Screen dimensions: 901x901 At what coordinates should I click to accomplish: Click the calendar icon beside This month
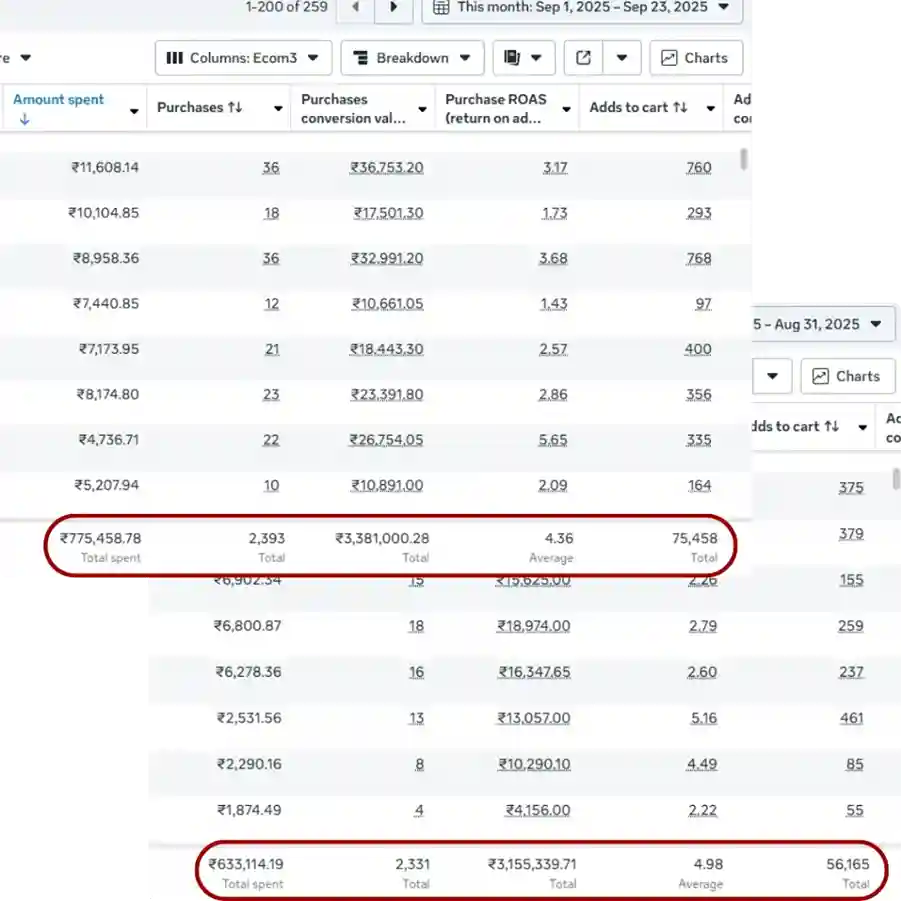click(x=441, y=8)
